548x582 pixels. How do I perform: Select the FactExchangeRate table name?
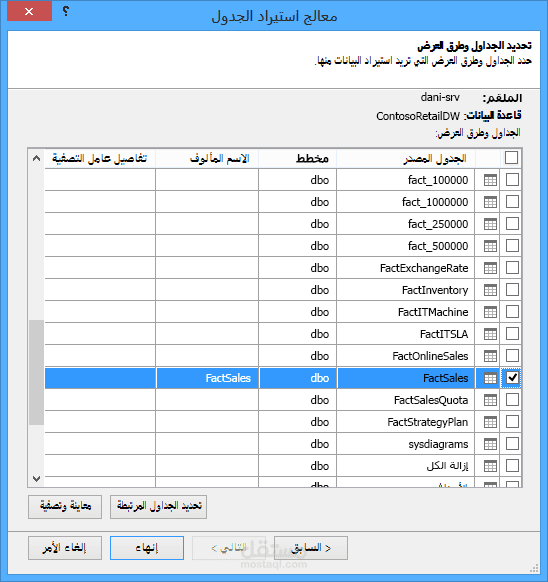coord(424,268)
